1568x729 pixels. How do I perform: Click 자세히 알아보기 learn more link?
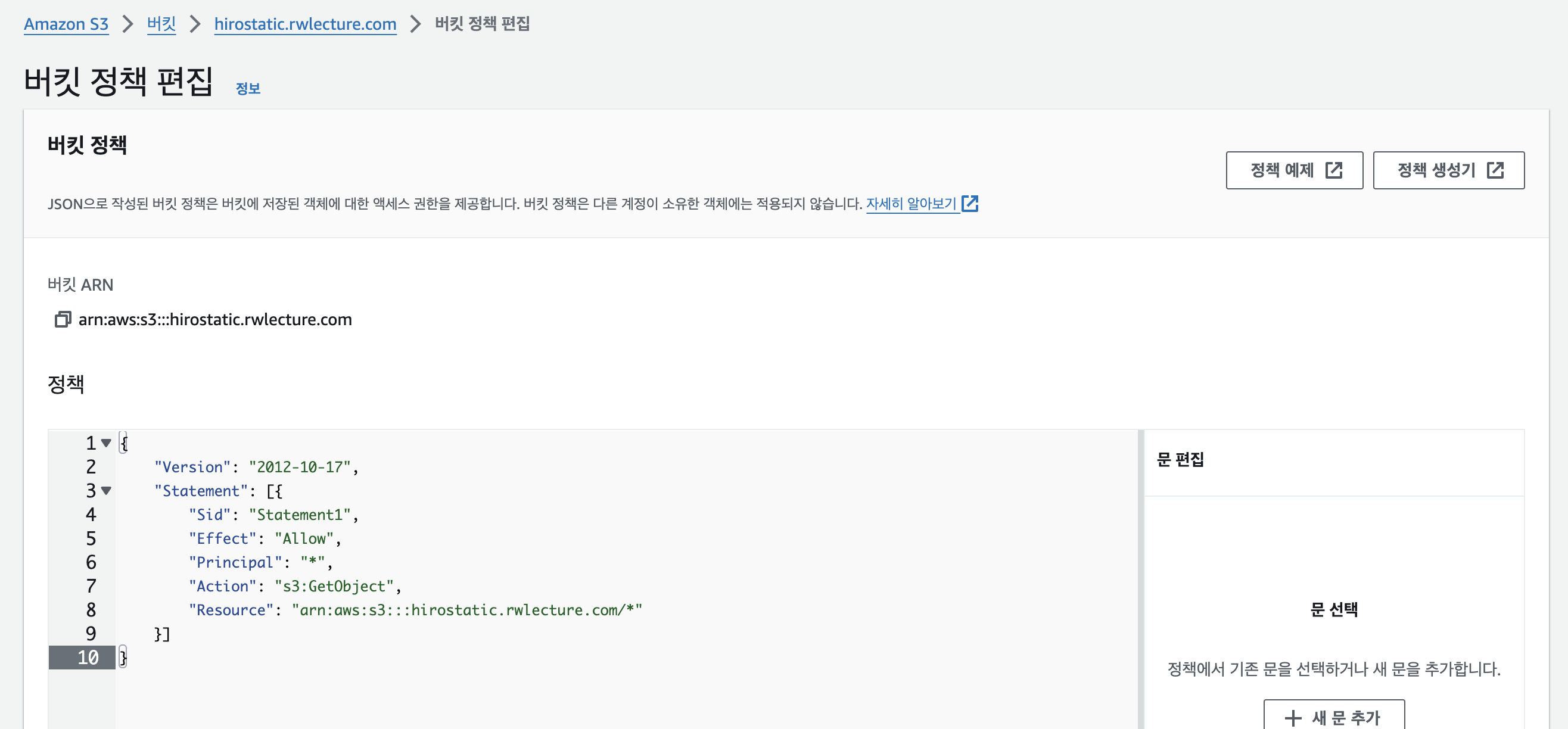pos(911,203)
